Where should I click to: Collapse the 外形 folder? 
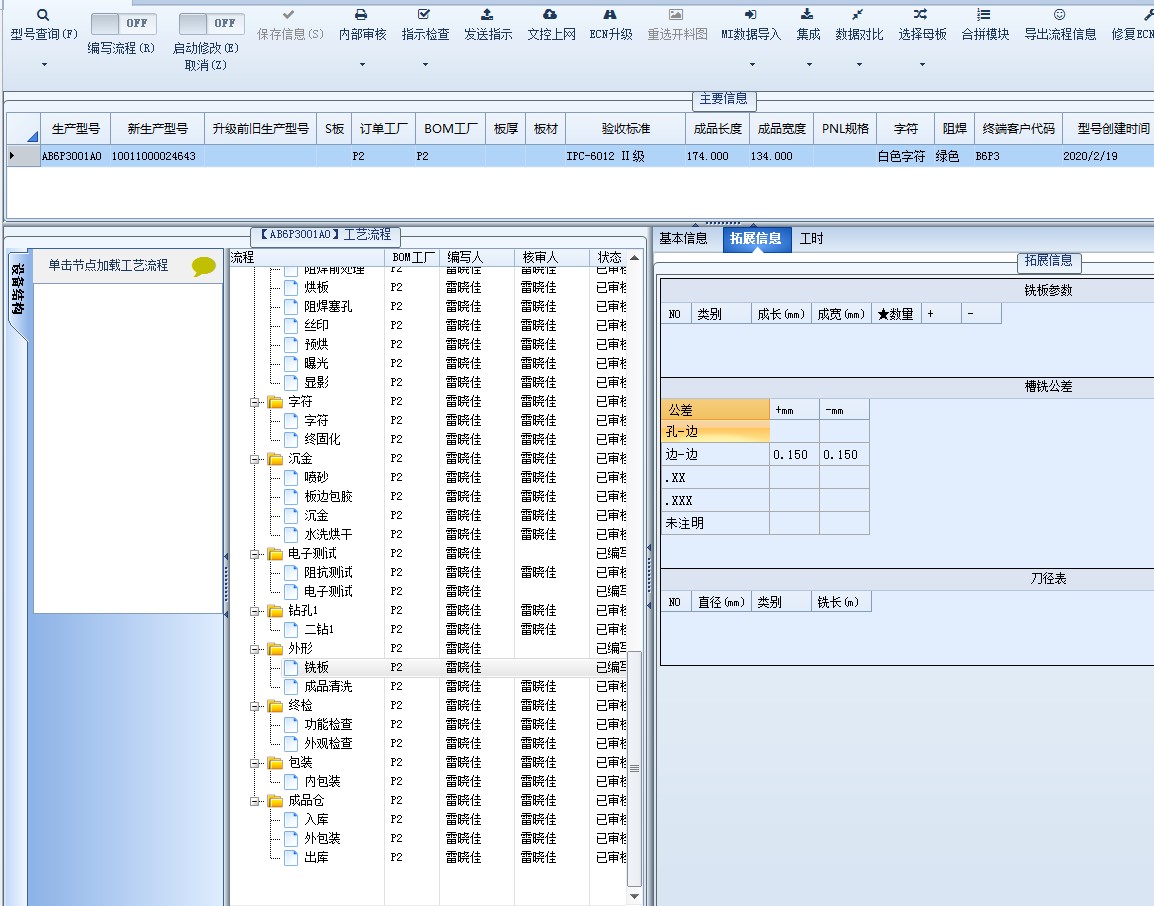coord(255,649)
